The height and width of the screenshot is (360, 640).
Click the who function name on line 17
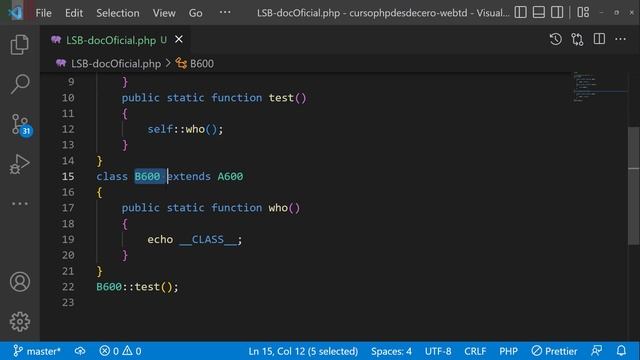278,208
